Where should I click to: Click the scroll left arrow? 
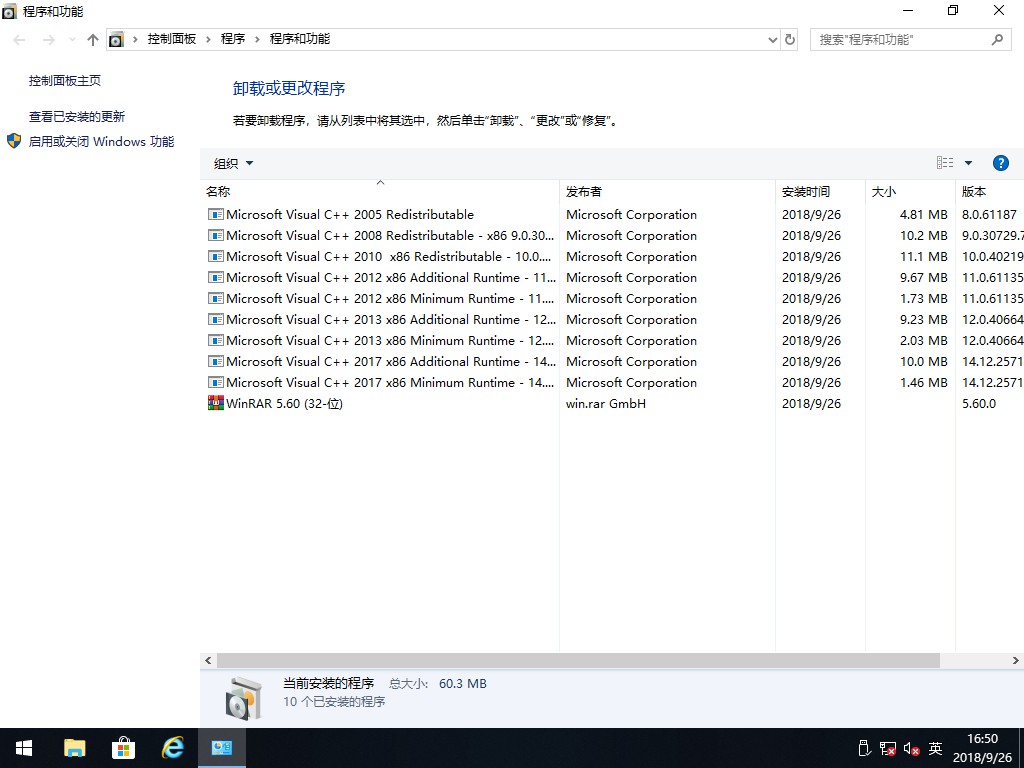click(208, 660)
